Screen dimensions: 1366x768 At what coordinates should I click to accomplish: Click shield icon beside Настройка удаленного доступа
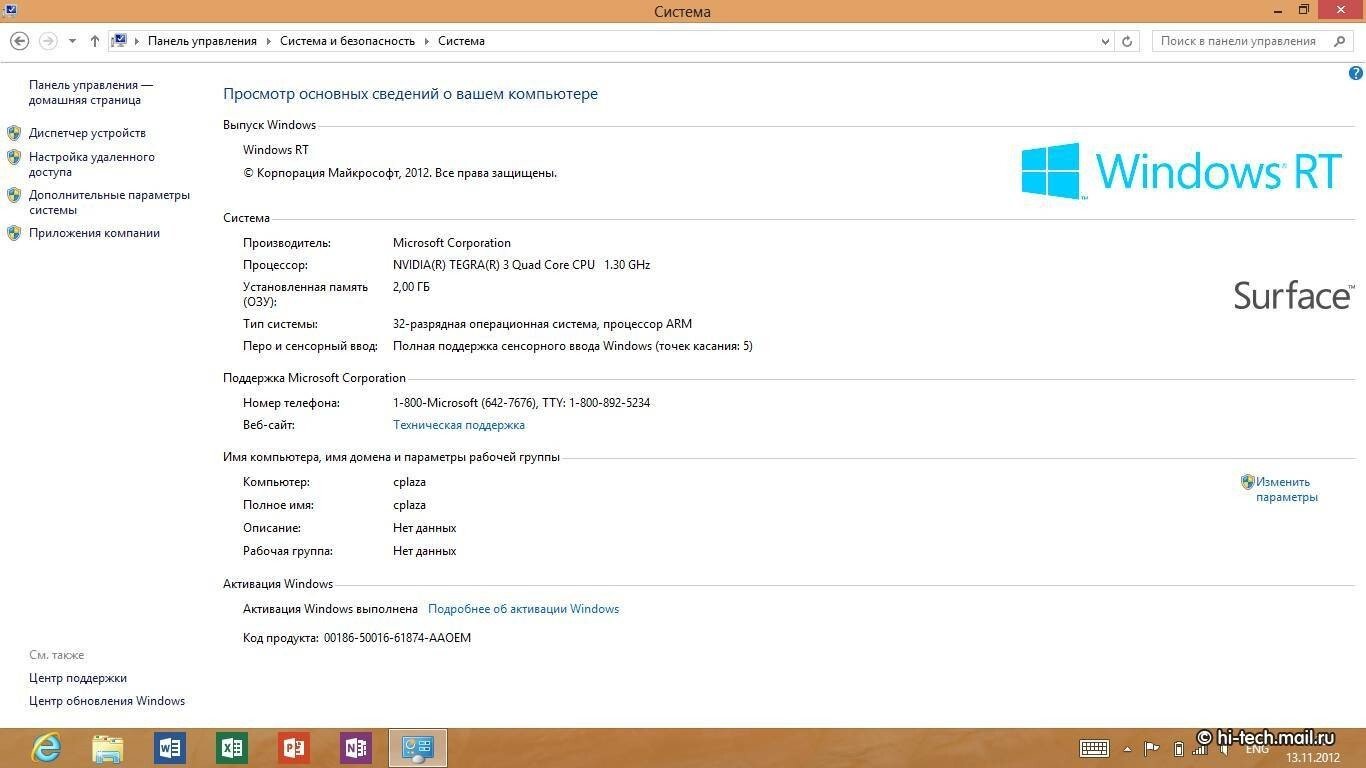14,157
